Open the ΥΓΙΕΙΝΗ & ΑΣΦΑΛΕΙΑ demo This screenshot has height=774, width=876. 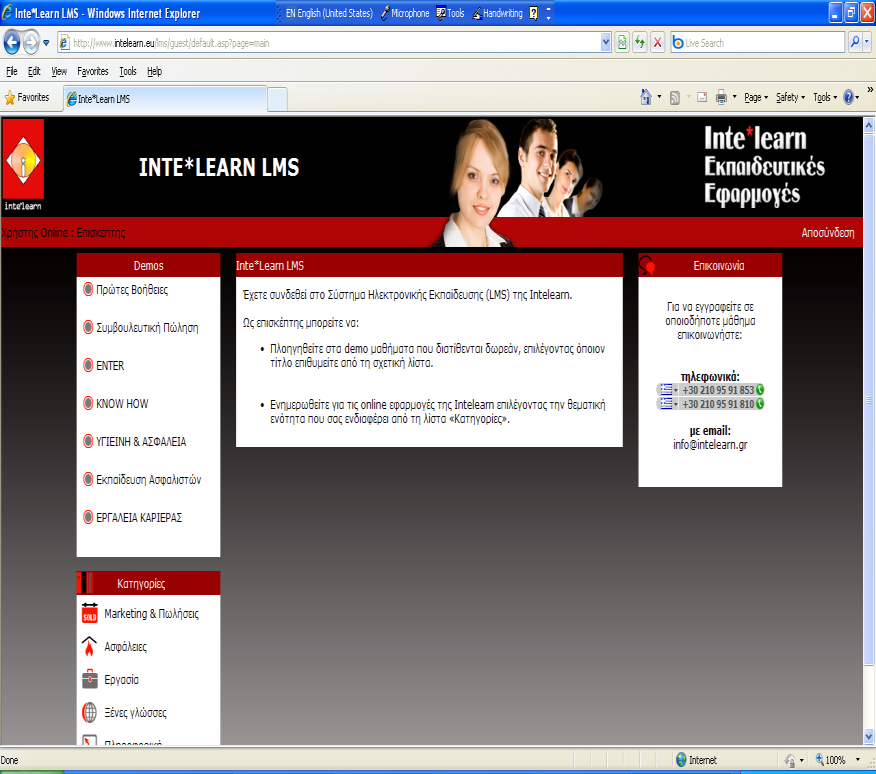pos(141,441)
